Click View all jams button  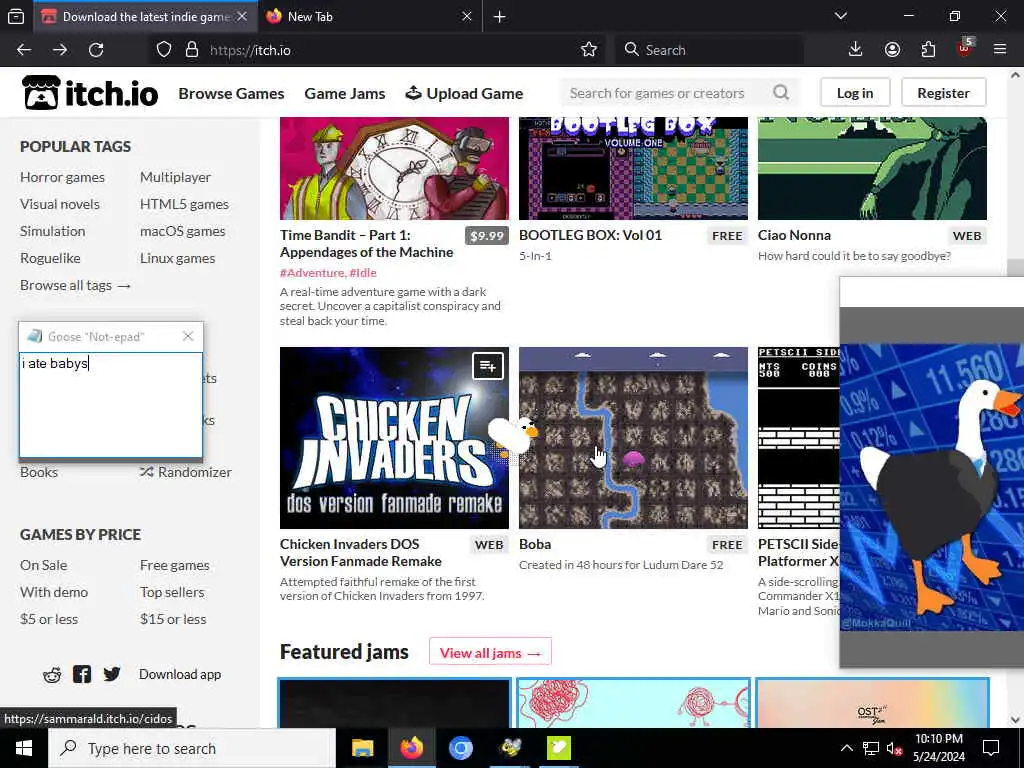coord(490,652)
